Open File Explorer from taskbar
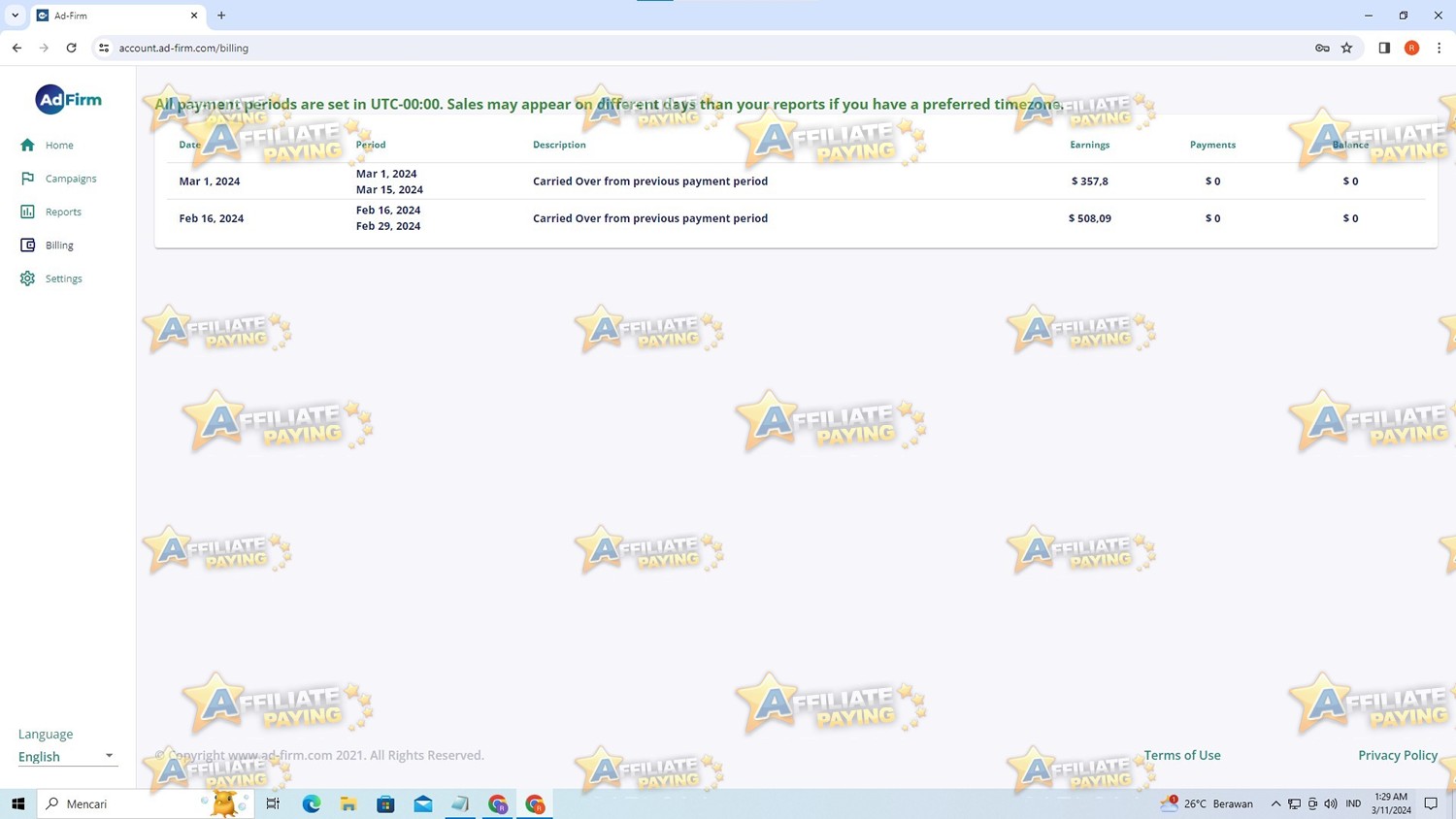The image size is (1456, 819). point(348,803)
